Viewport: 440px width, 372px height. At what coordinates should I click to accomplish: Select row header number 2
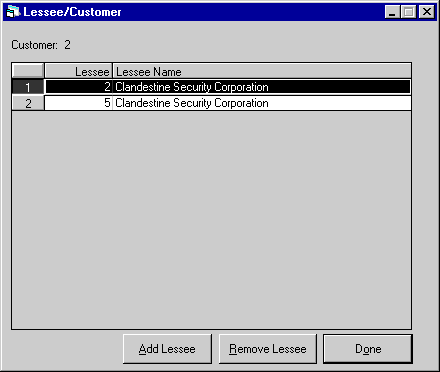click(x=28, y=103)
